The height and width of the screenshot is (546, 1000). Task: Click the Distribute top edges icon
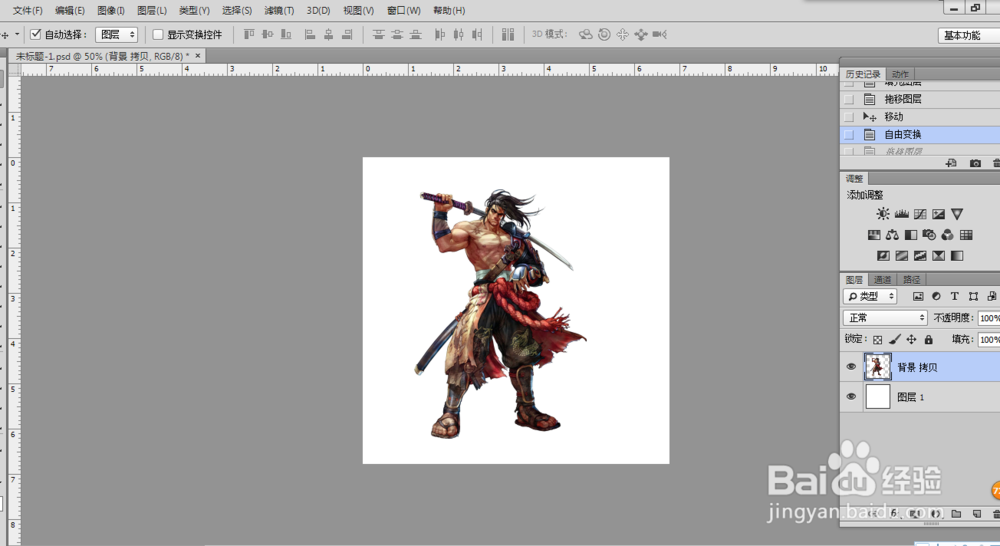coord(378,34)
